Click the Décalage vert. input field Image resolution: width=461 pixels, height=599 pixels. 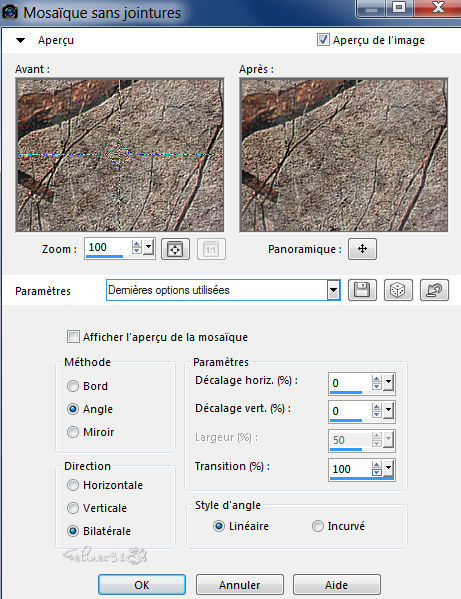[x=350, y=411]
